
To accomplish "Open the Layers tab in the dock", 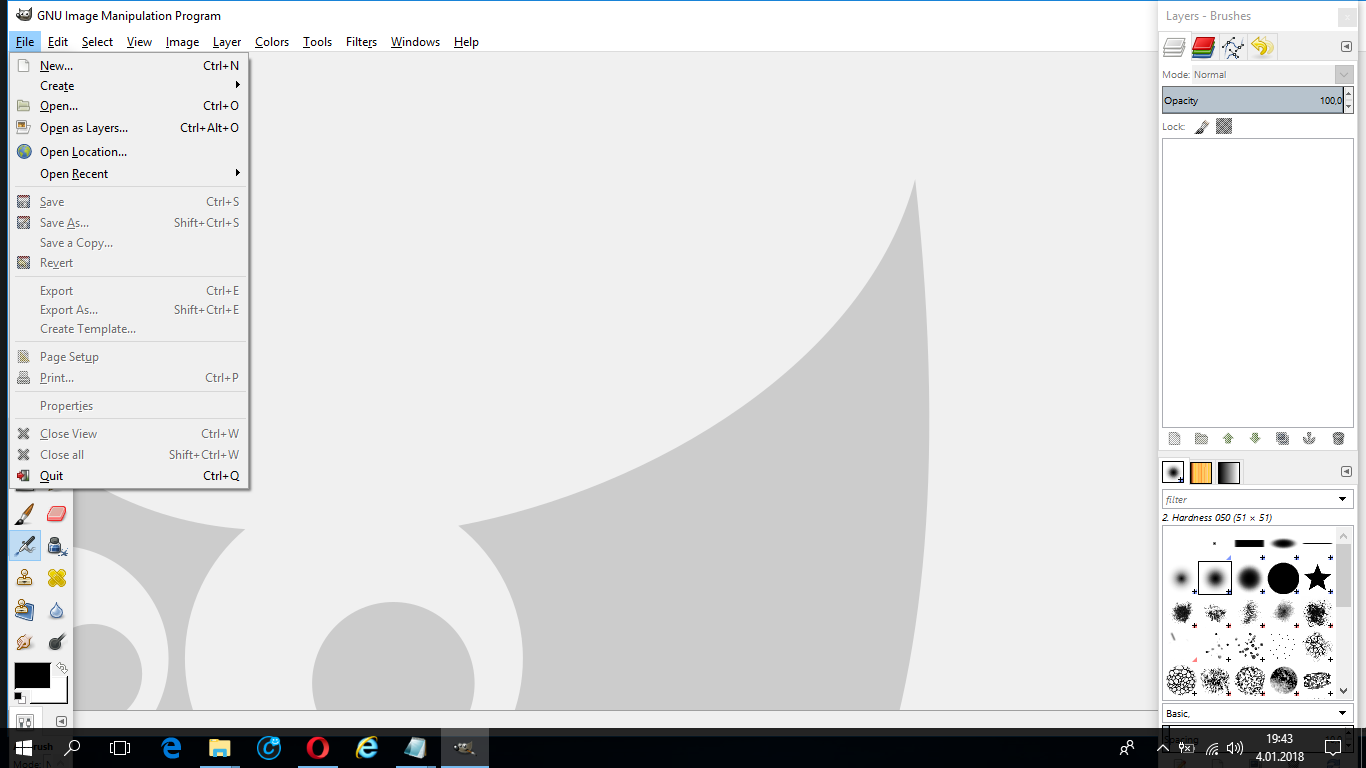I will tap(1175, 47).
